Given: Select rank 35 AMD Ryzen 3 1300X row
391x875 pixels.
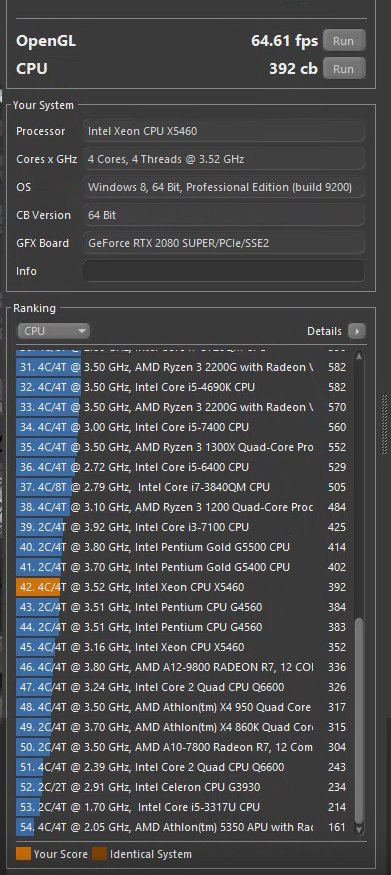Looking at the screenshot, I should pyautogui.click(x=182, y=448).
